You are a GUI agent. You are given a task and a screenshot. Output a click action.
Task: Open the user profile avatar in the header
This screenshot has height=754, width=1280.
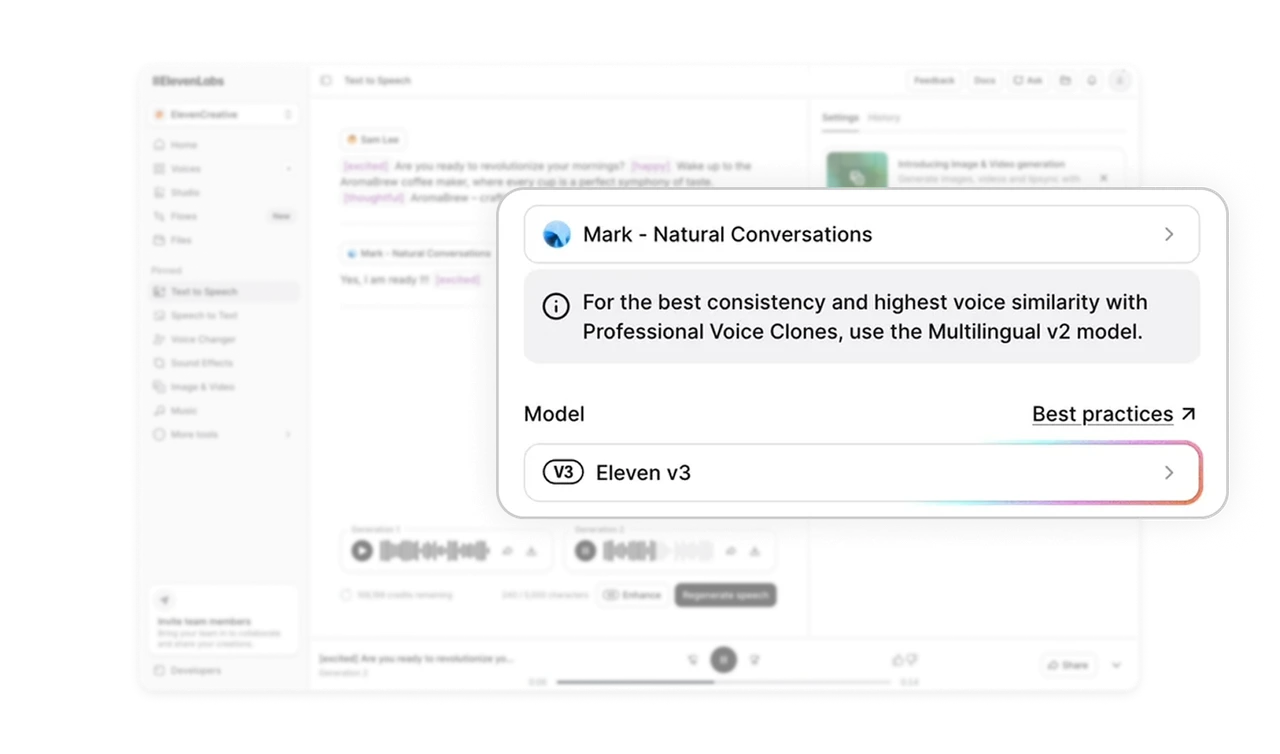[1120, 81]
